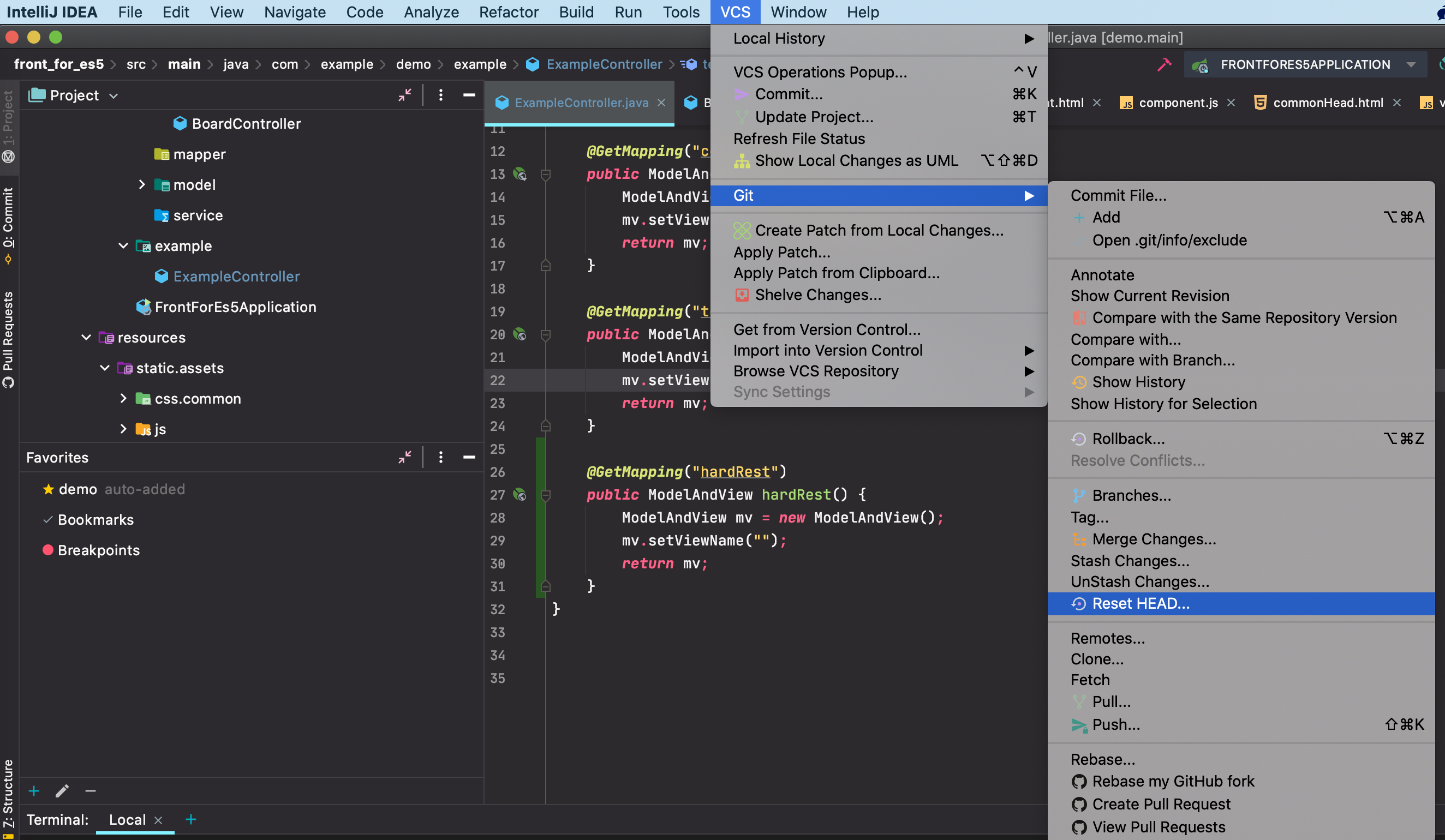
Task: Hide the Project panel with minus icon
Action: 469,95
